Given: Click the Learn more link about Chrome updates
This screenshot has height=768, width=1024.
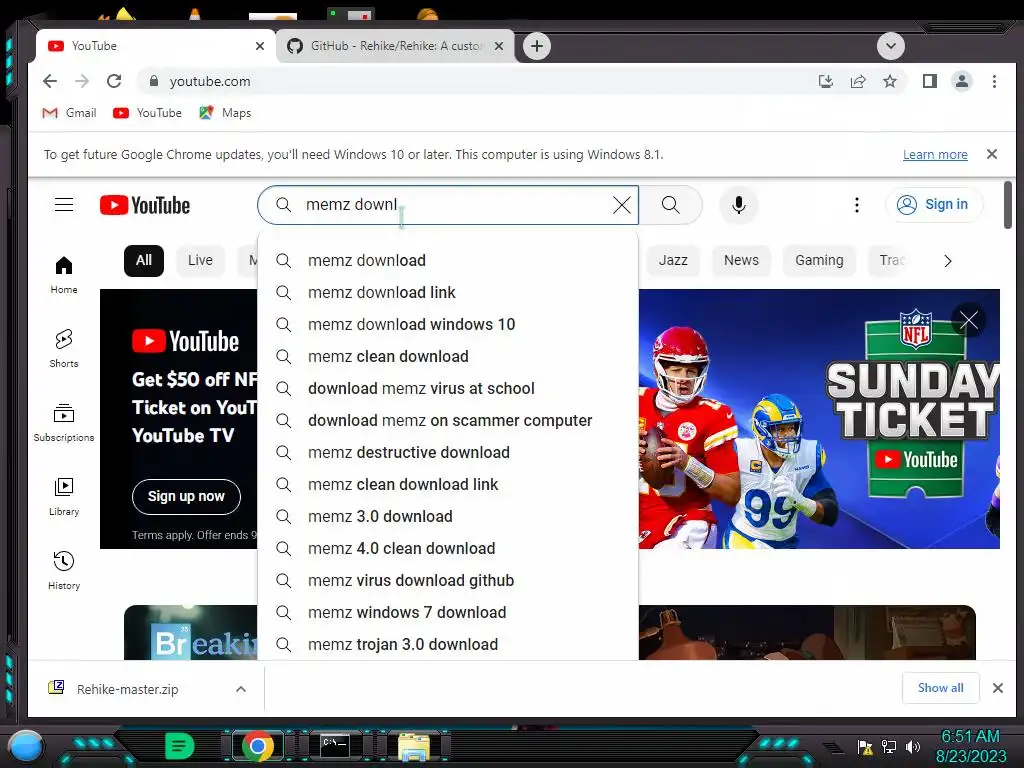Looking at the screenshot, I should [935, 154].
